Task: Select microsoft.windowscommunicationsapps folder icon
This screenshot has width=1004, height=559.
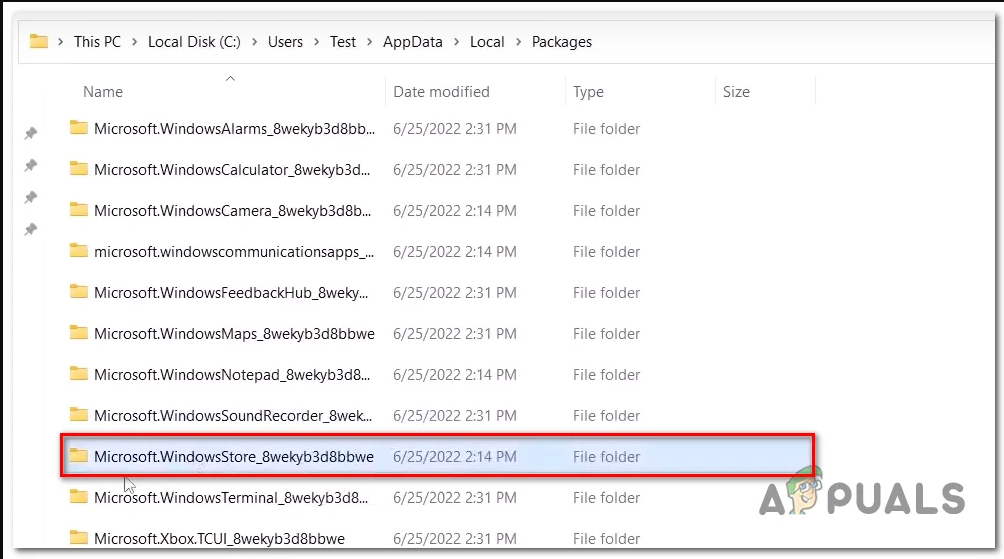Action: point(79,250)
